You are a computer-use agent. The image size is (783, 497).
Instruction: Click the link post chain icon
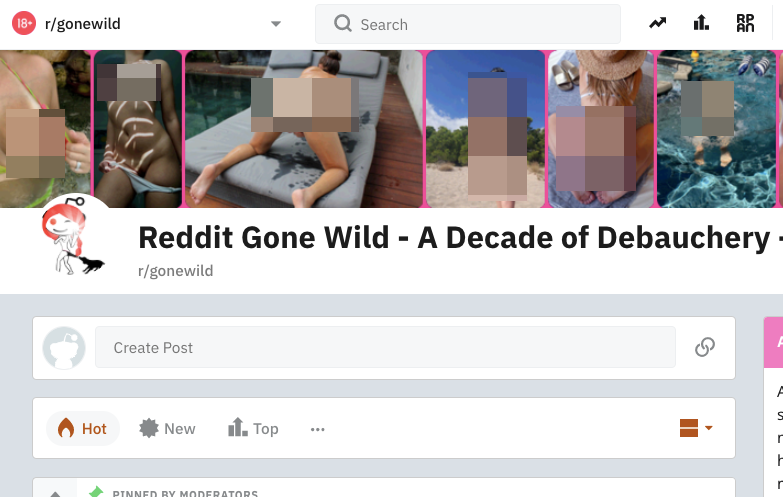point(705,347)
